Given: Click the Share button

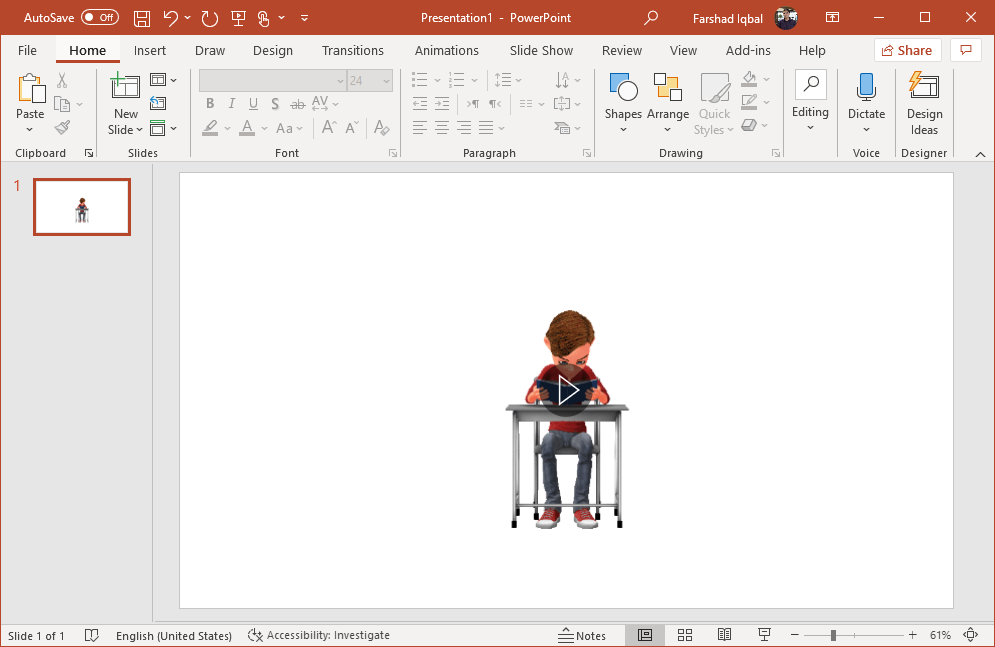Looking at the screenshot, I should click(907, 50).
